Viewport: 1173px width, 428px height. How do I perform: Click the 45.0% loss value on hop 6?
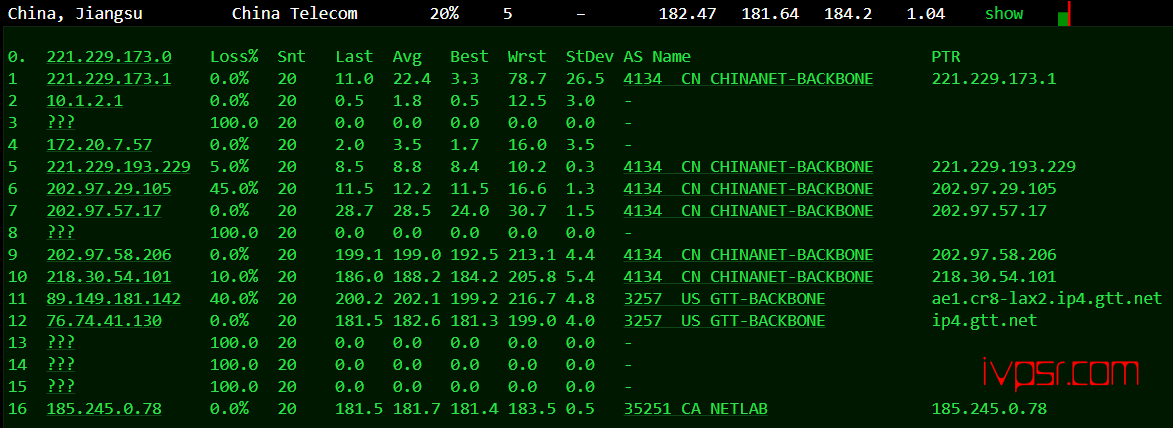point(234,189)
